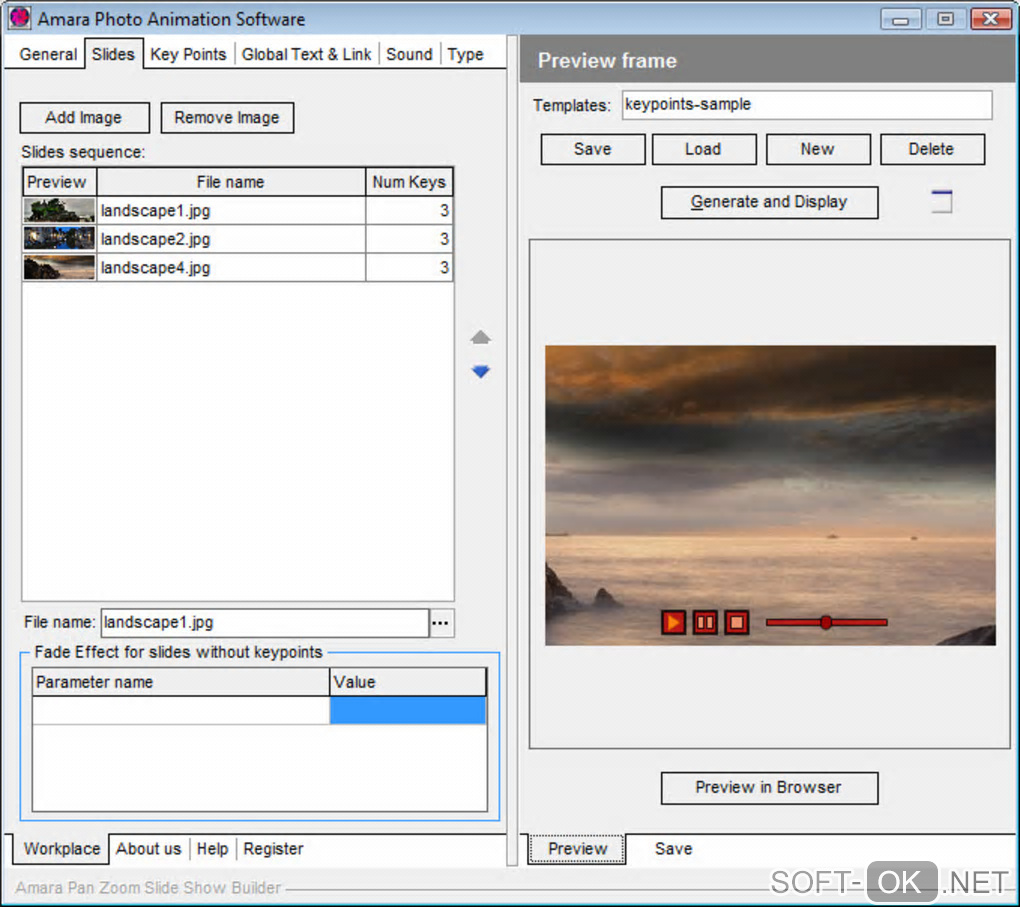This screenshot has height=907, width=1020.
Task: Select the landscape1.jpg file name row
Action: [x=231, y=210]
